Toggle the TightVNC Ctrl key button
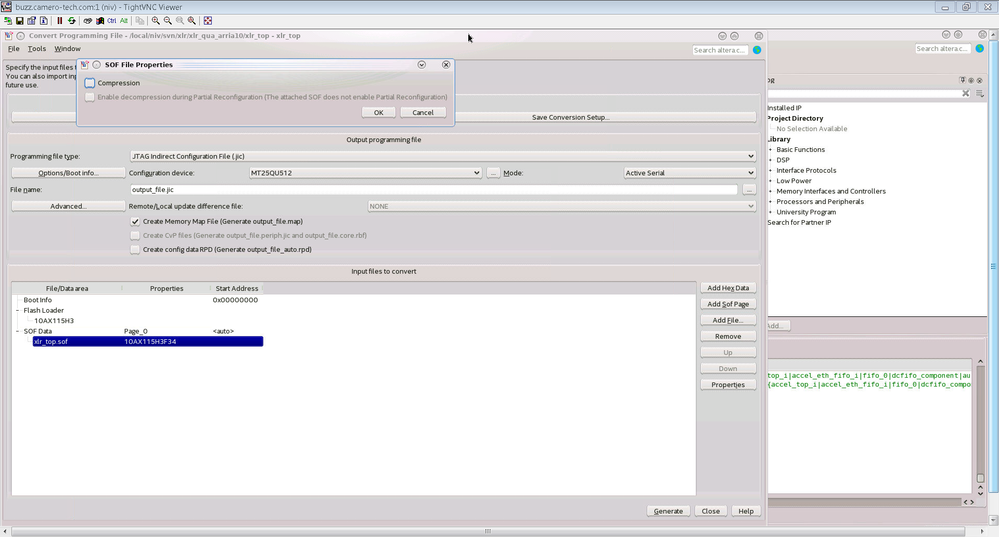999x537 pixels. tap(111, 20)
